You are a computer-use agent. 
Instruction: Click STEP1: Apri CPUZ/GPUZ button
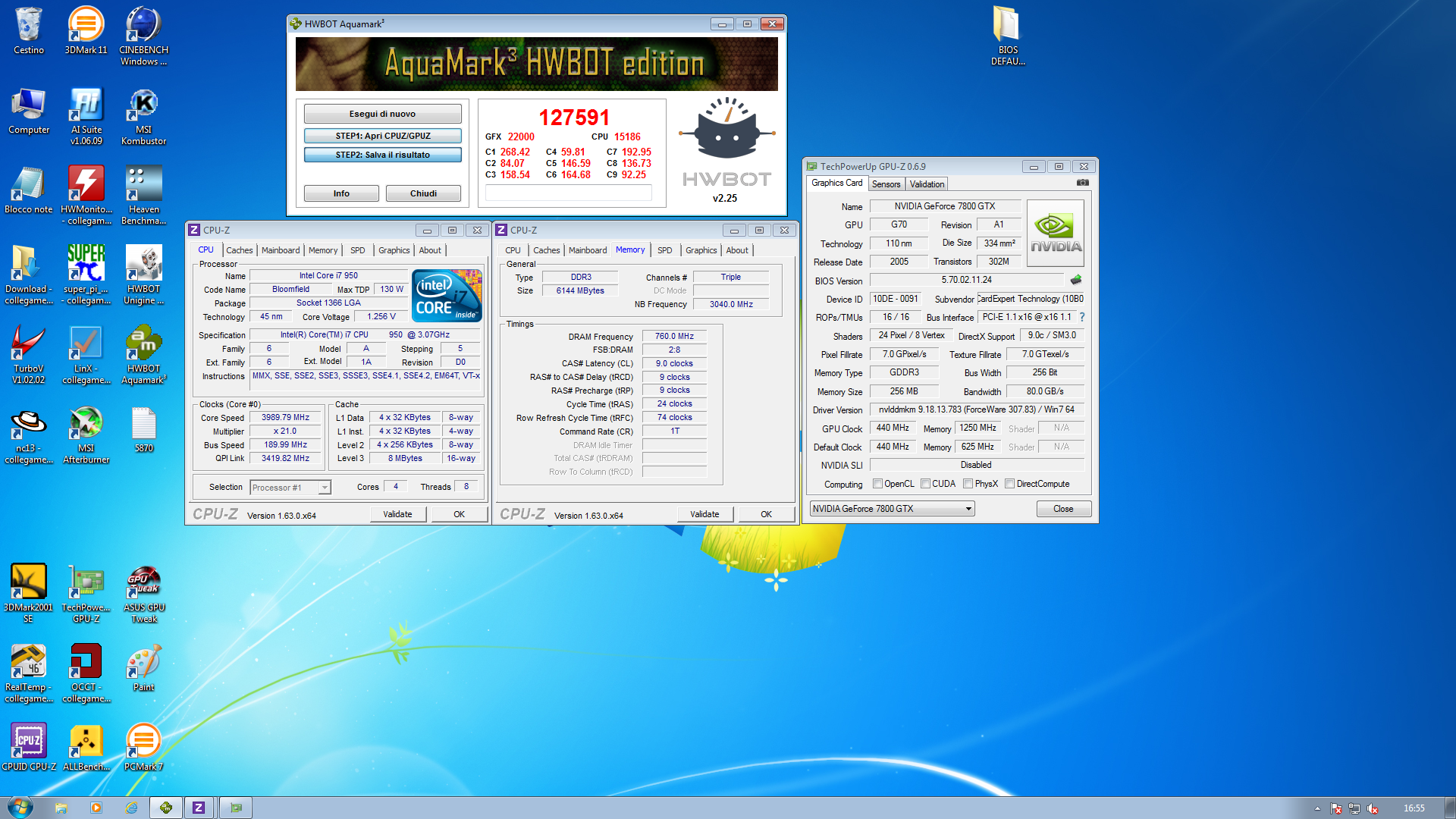(x=382, y=136)
